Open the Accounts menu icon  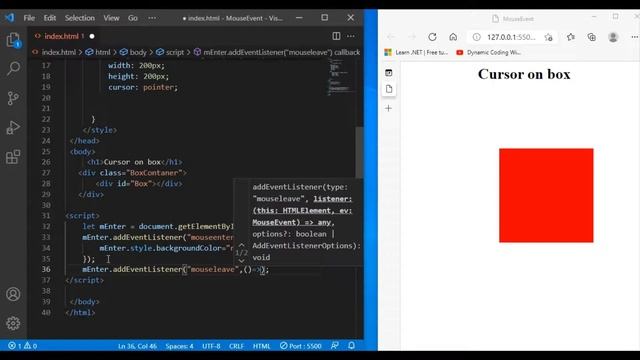tap(13, 294)
